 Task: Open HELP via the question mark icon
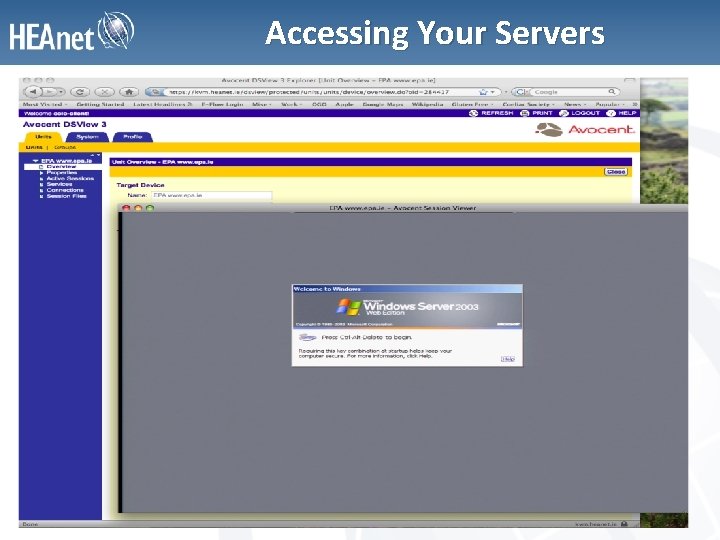[611, 113]
